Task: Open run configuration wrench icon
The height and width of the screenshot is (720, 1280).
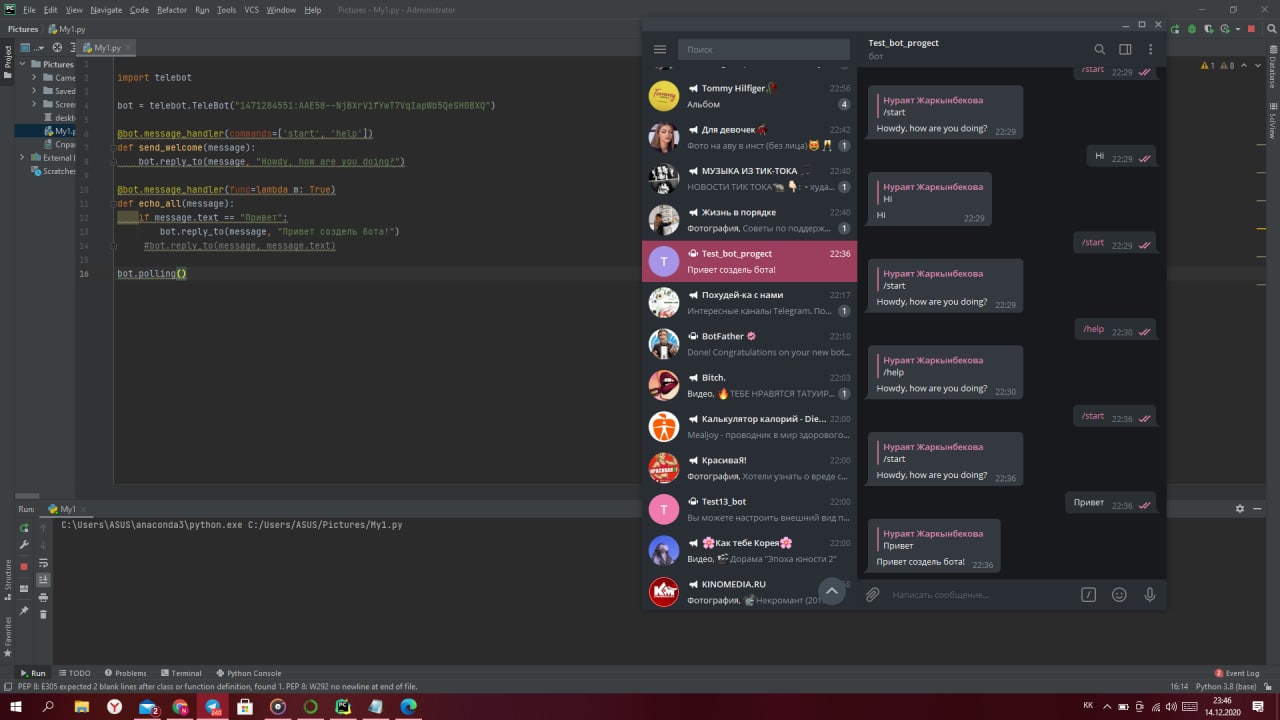Action: click(24, 545)
